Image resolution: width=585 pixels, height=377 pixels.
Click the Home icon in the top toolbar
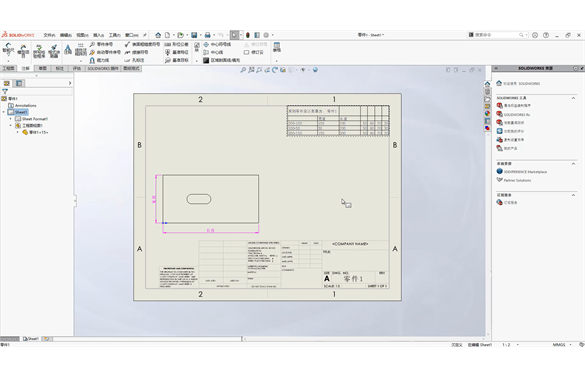158,35
